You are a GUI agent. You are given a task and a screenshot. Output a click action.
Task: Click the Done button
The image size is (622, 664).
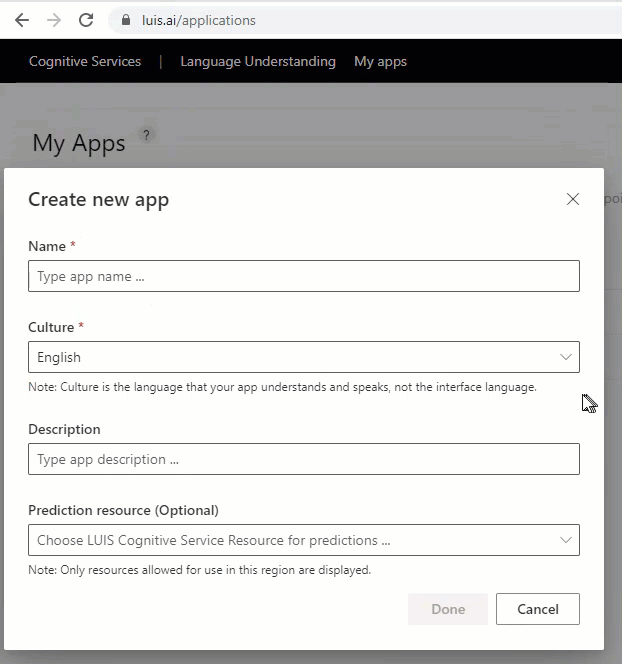(x=448, y=609)
